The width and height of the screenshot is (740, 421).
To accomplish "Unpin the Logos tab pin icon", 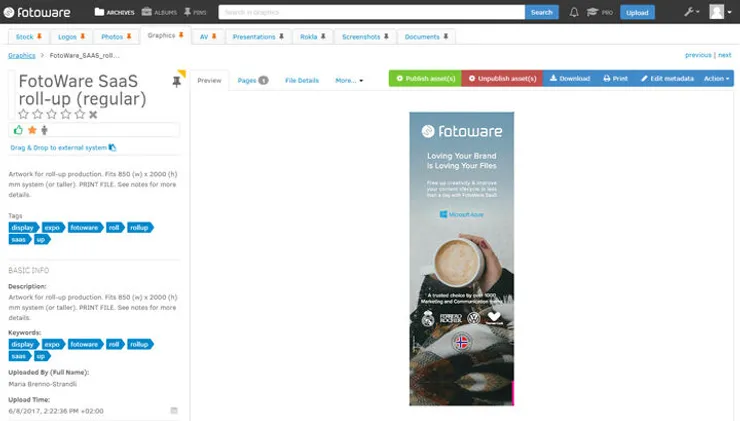I will pos(83,36).
